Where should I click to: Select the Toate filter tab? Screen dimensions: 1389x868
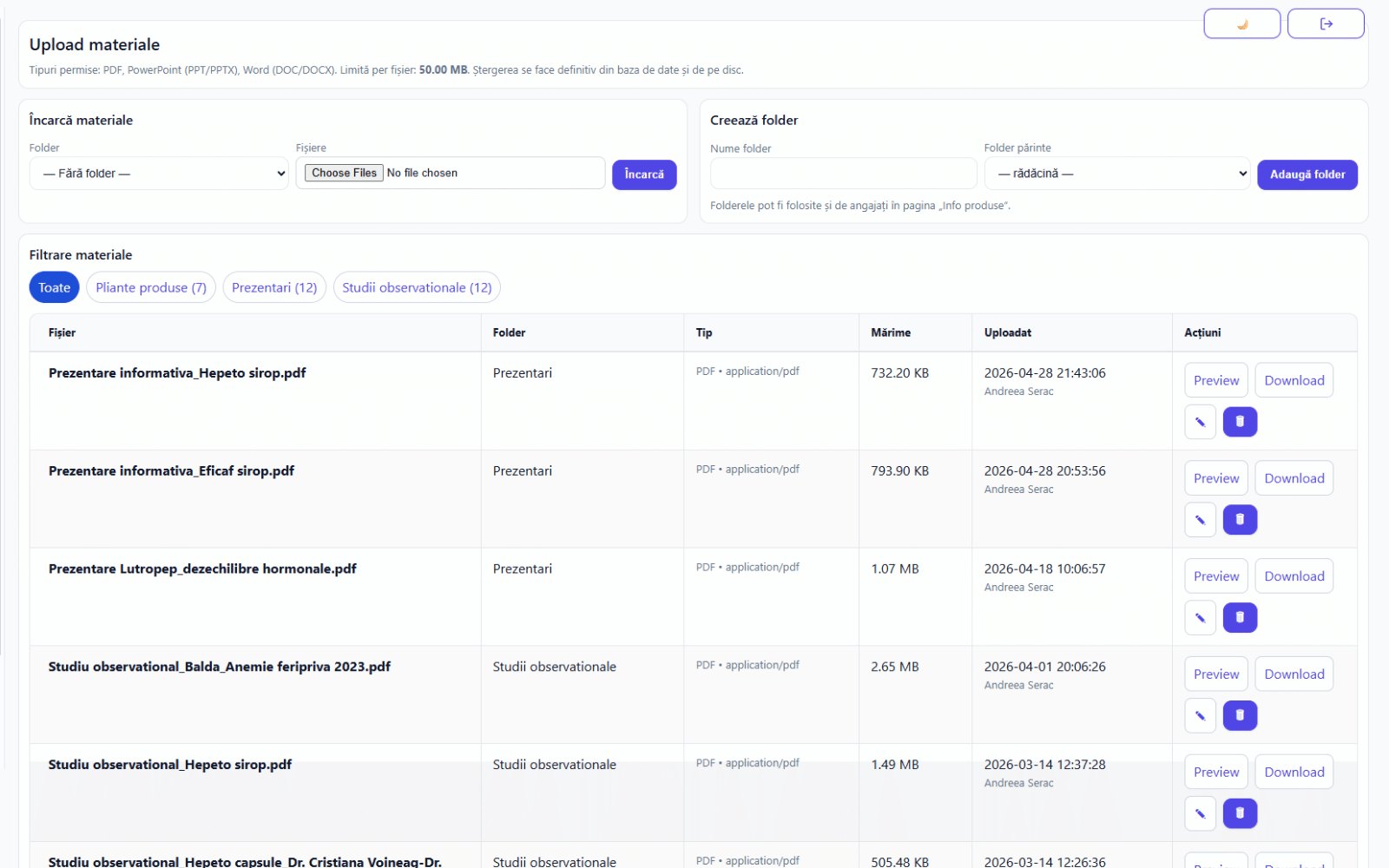coord(54,287)
